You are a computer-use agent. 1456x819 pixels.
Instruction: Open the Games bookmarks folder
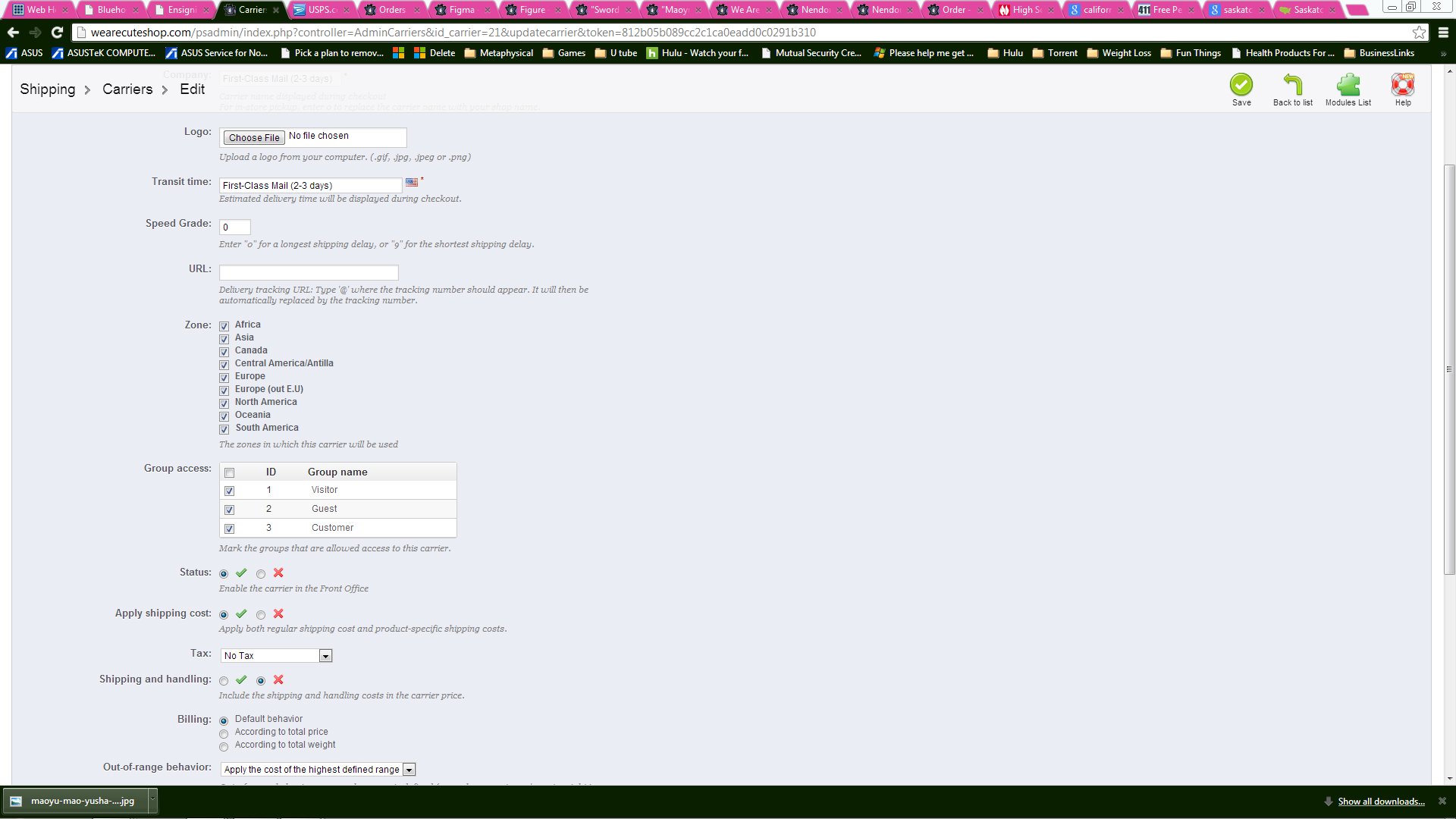(564, 53)
